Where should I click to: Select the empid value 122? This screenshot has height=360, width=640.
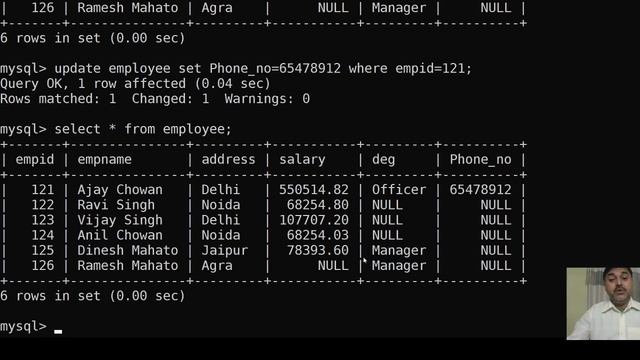[x=42, y=205]
